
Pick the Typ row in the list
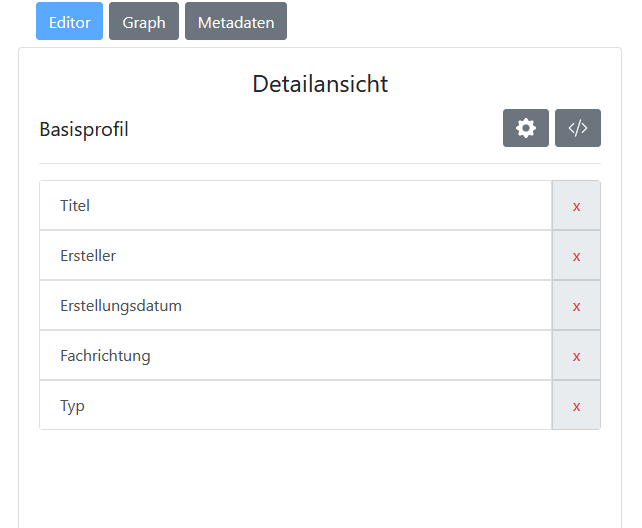point(295,406)
